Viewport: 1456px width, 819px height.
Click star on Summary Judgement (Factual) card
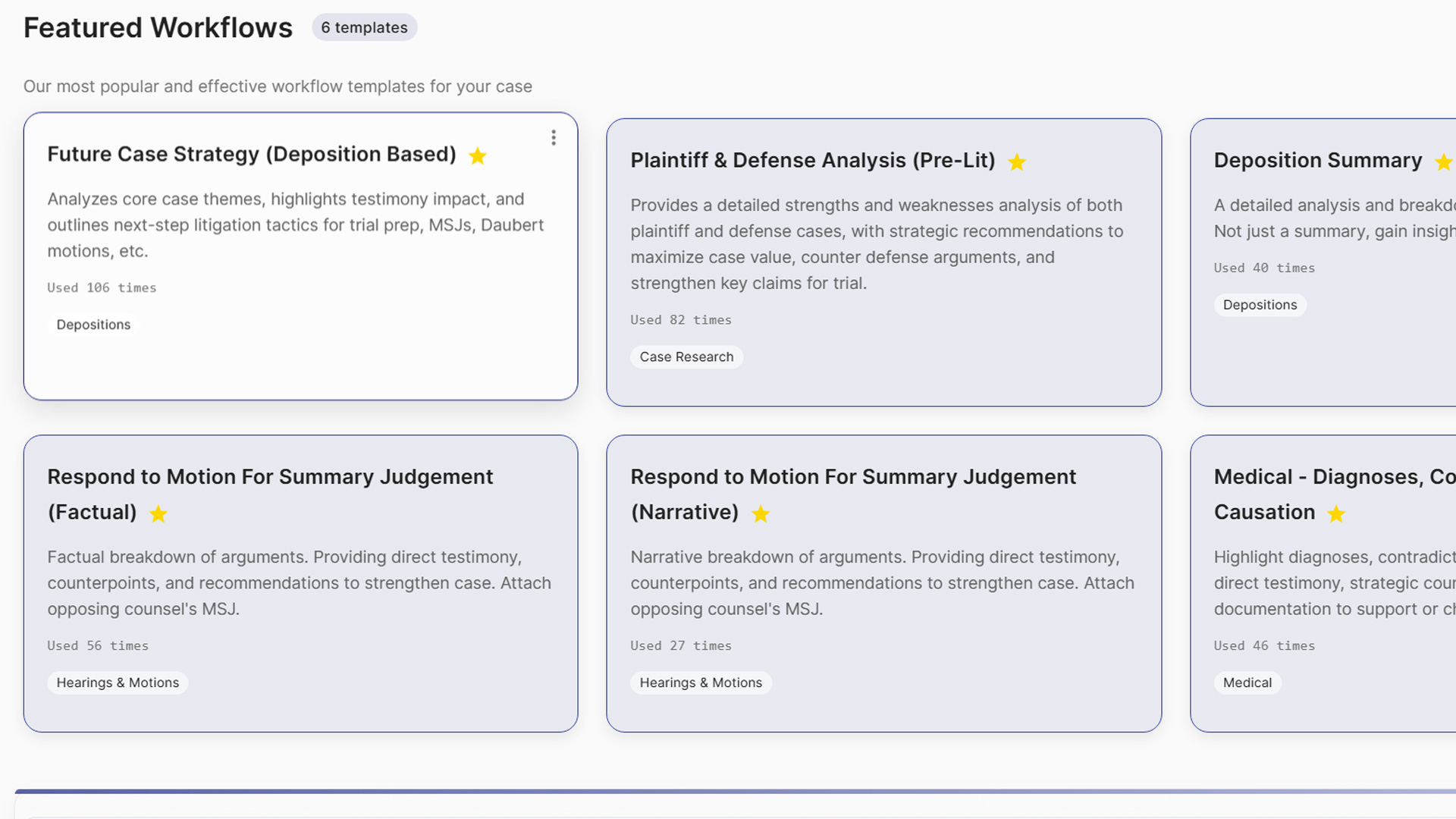(x=158, y=514)
